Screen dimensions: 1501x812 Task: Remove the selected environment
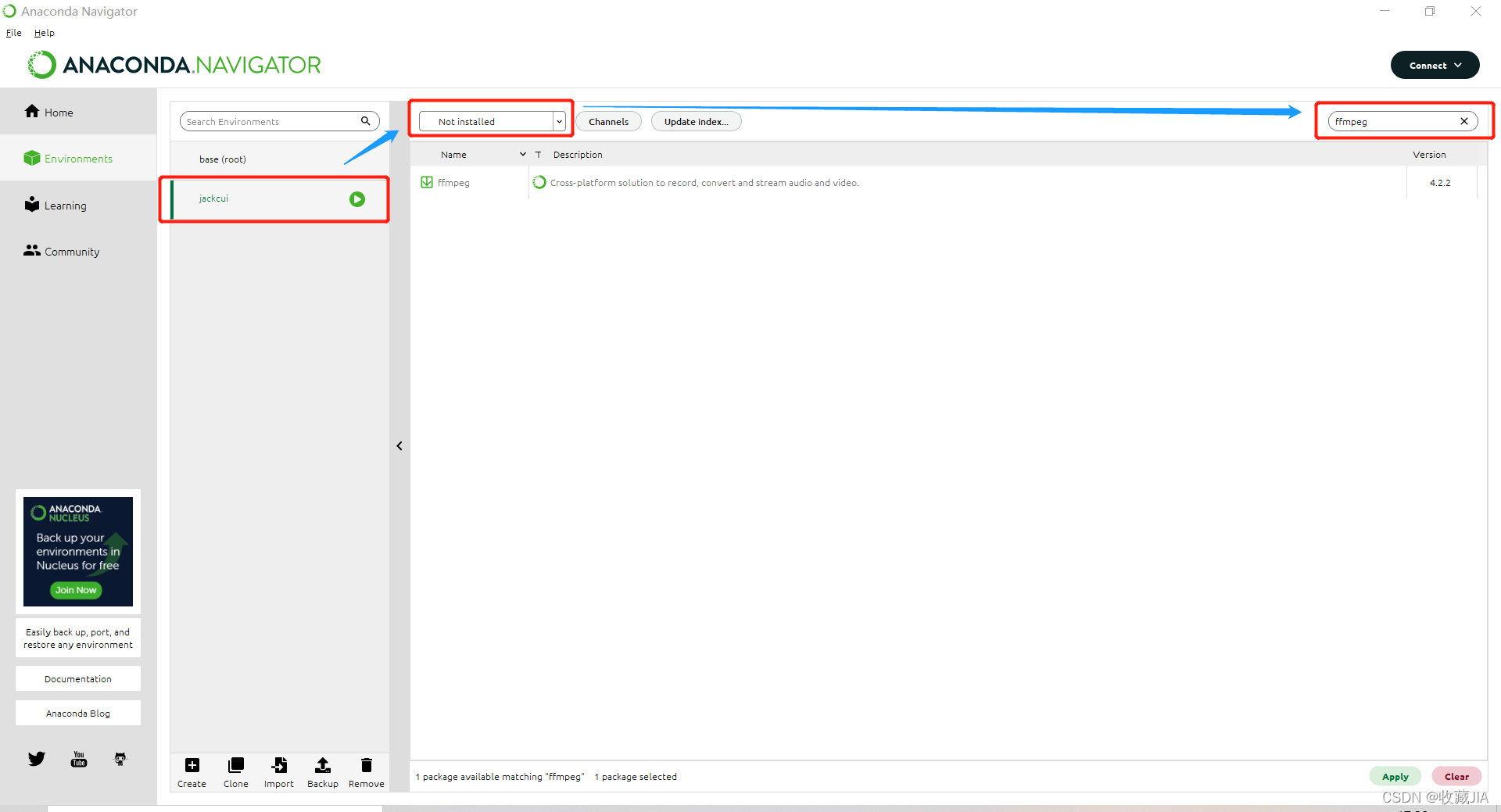pos(366,772)
